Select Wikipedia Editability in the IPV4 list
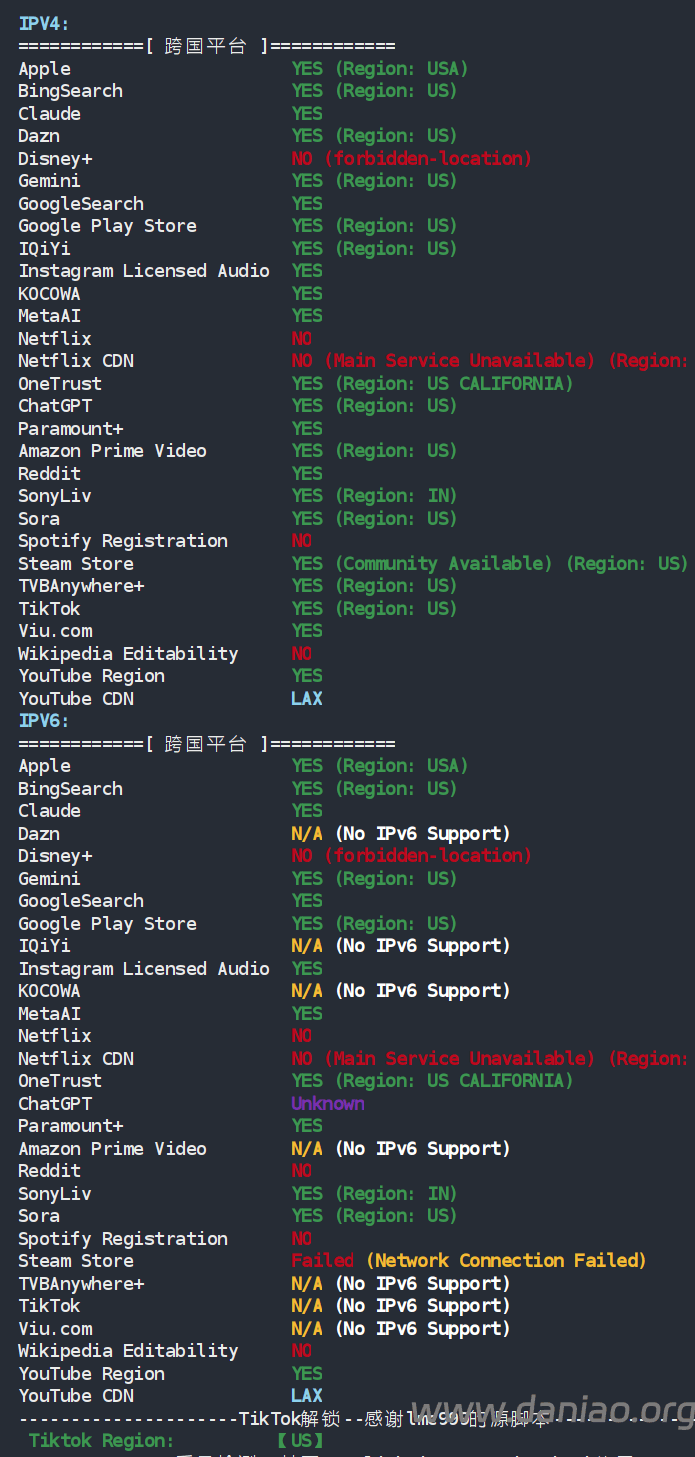 click(x=128, y=654)
